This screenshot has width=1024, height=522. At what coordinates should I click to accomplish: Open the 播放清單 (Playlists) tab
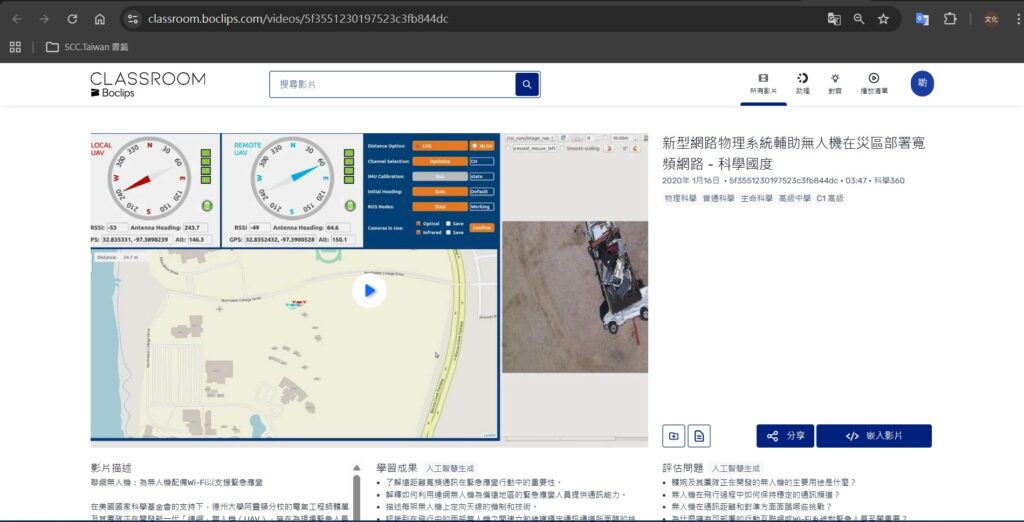click(873, 83)
